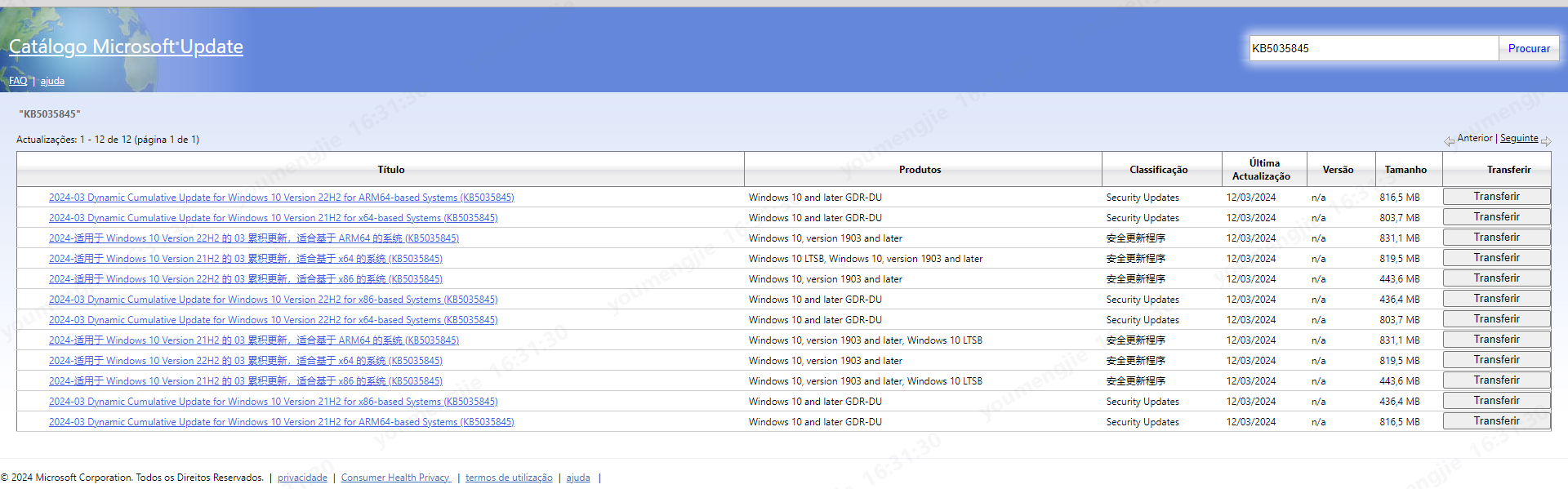Open the termos de utilização footer link
This screenshot has height=489, width=1568.
(509, 478)
